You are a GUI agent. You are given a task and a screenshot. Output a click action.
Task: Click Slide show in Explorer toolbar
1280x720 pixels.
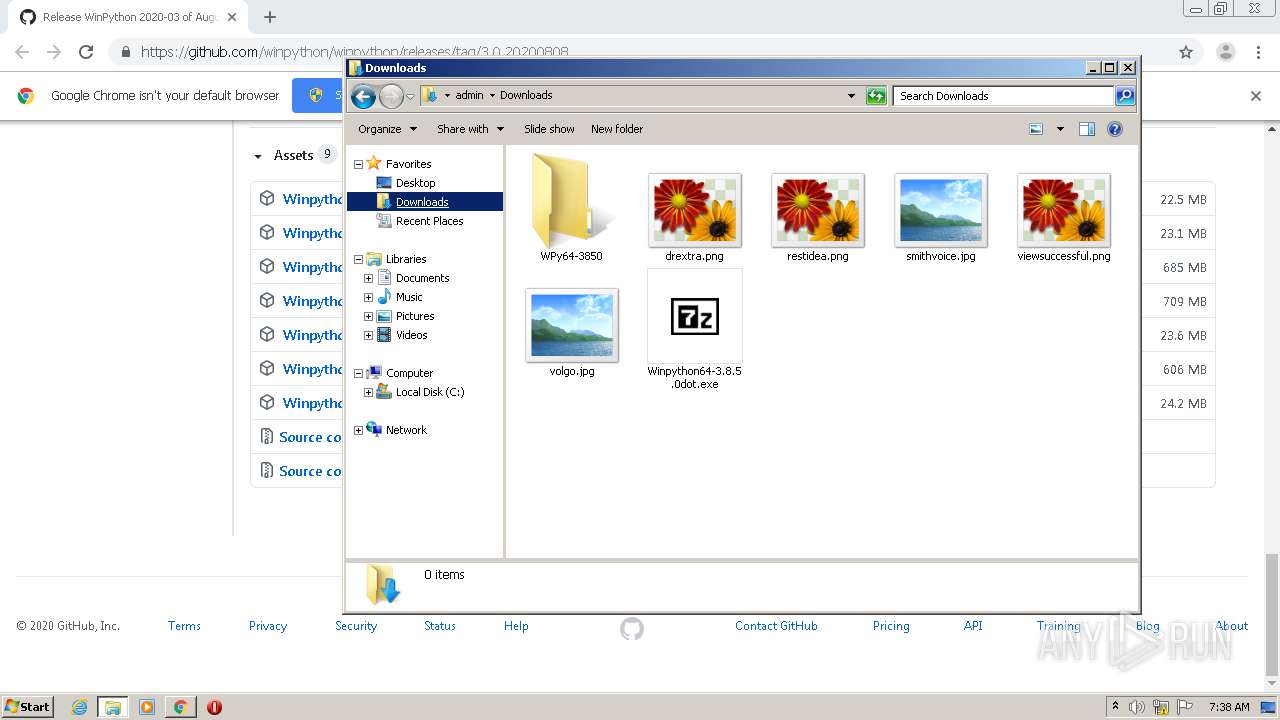pos(549,129)
